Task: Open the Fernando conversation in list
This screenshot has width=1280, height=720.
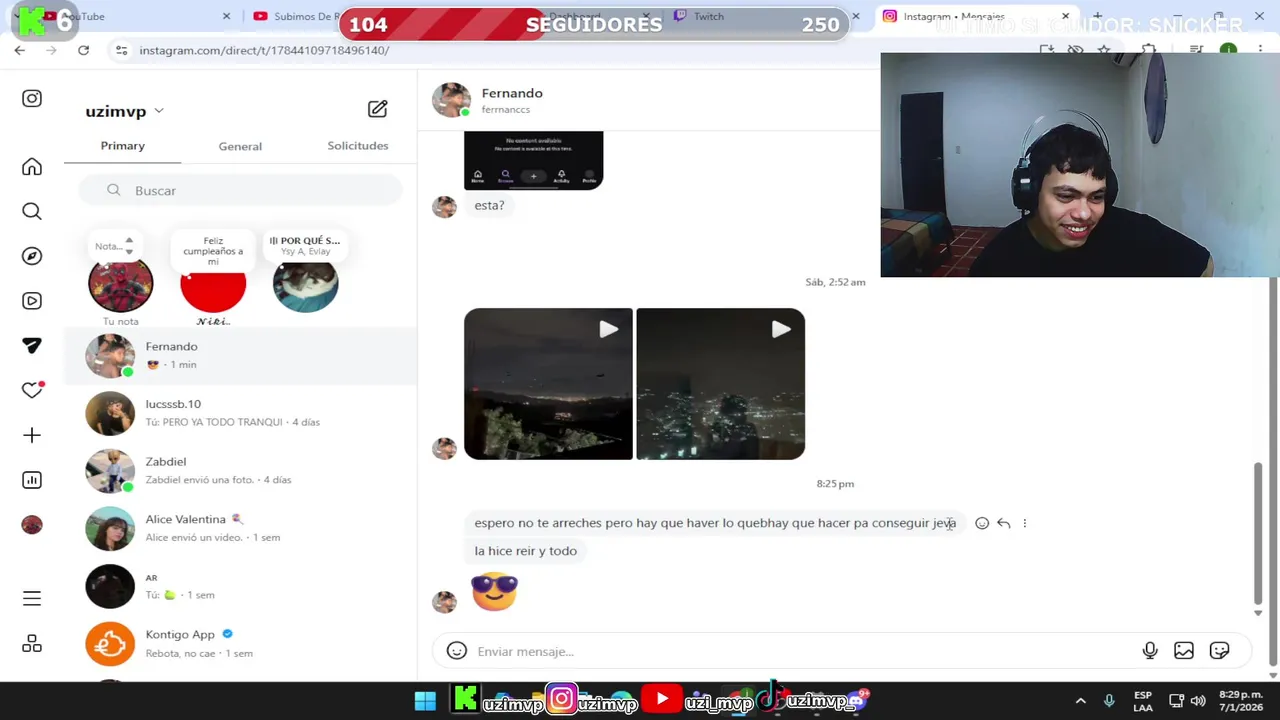Action: coord(240,356)
